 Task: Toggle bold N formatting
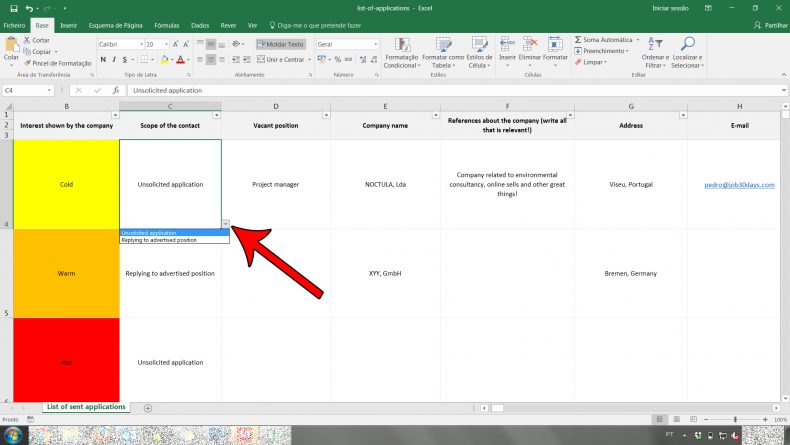pyautogui.click(x=103, y=59)
